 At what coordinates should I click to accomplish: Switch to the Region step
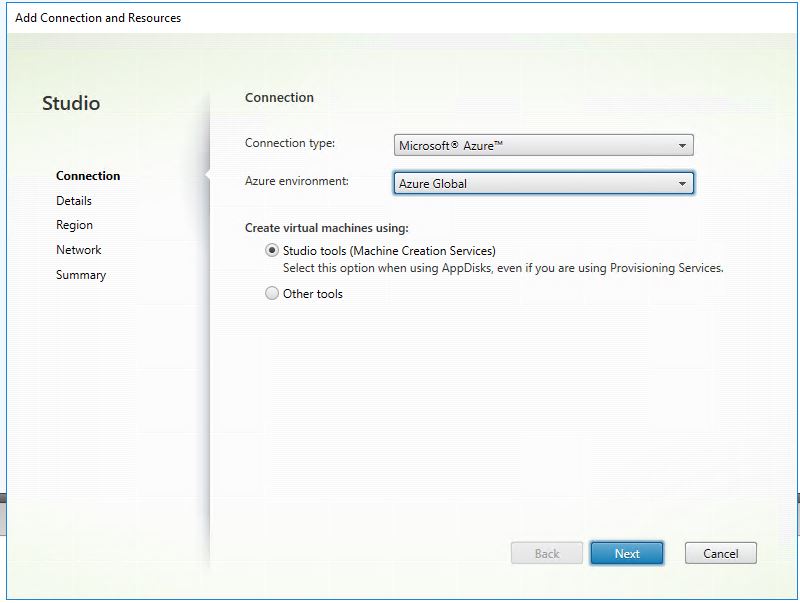coord(74,226)
